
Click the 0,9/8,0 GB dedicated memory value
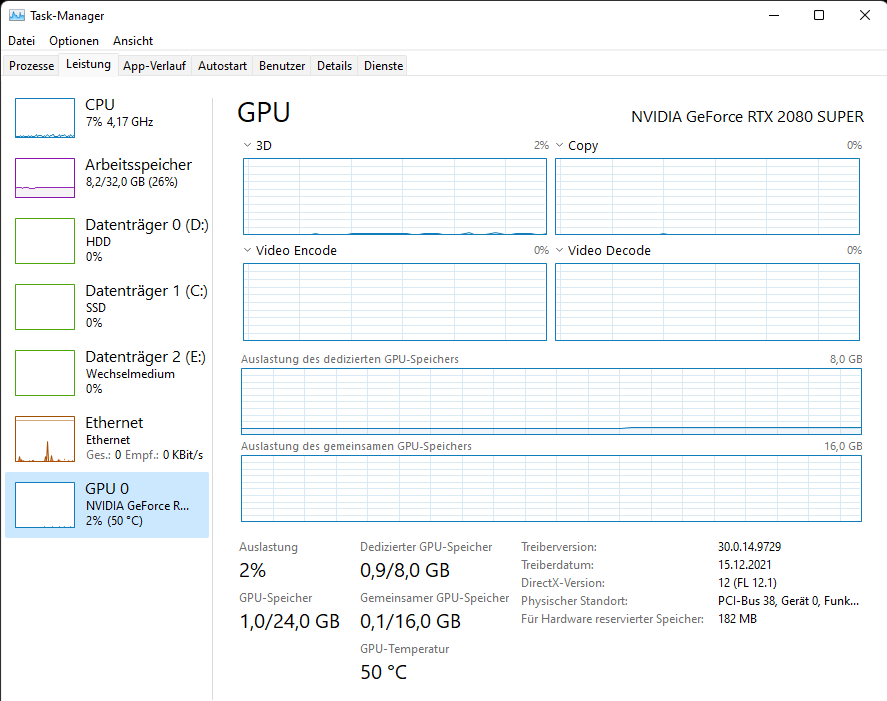pos(405,570)
